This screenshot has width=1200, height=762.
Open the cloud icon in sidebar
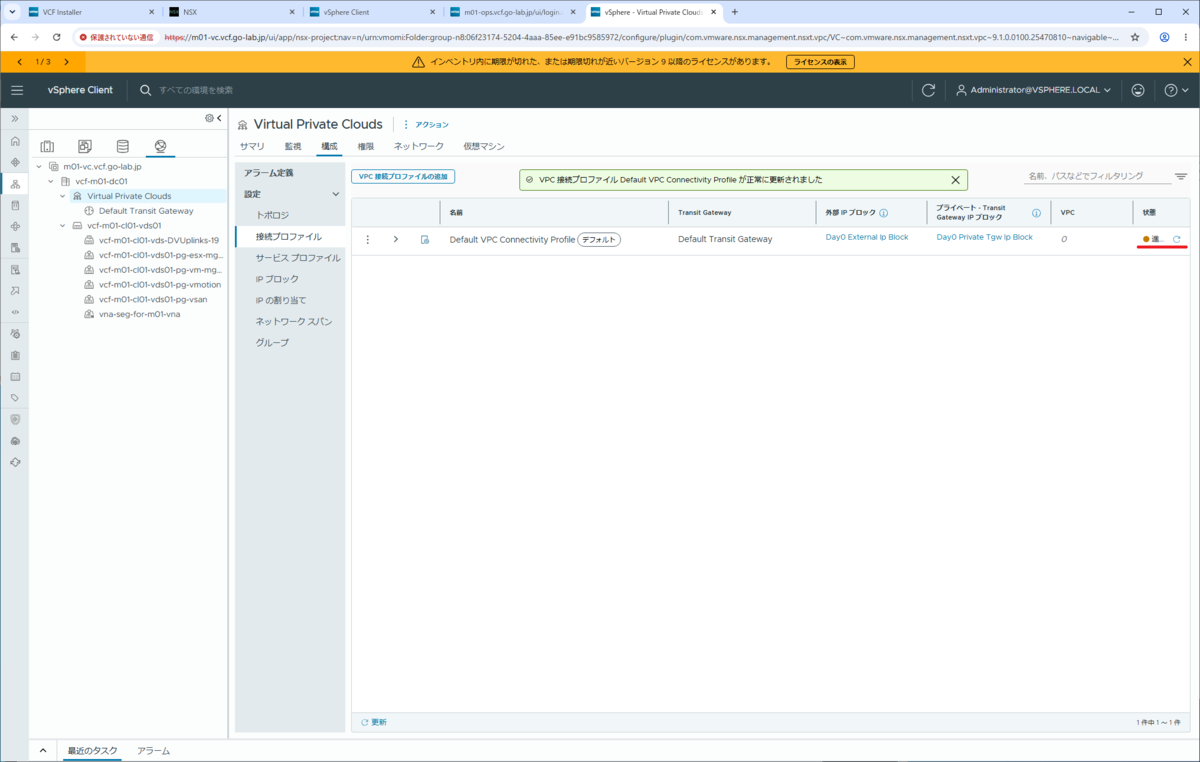[15, 441]
